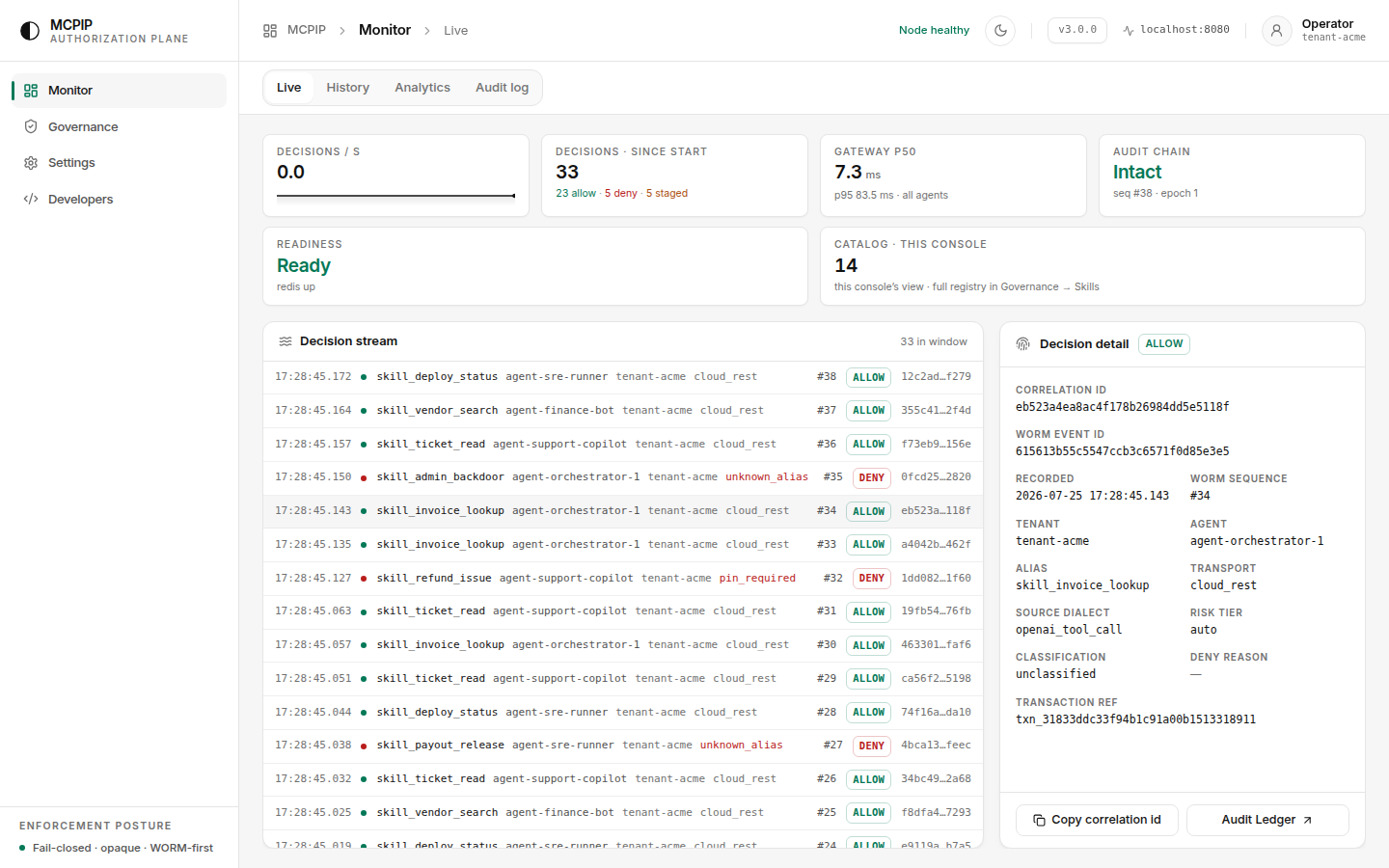Click the red dot on skill_payout_release row

tap(364, 746)
